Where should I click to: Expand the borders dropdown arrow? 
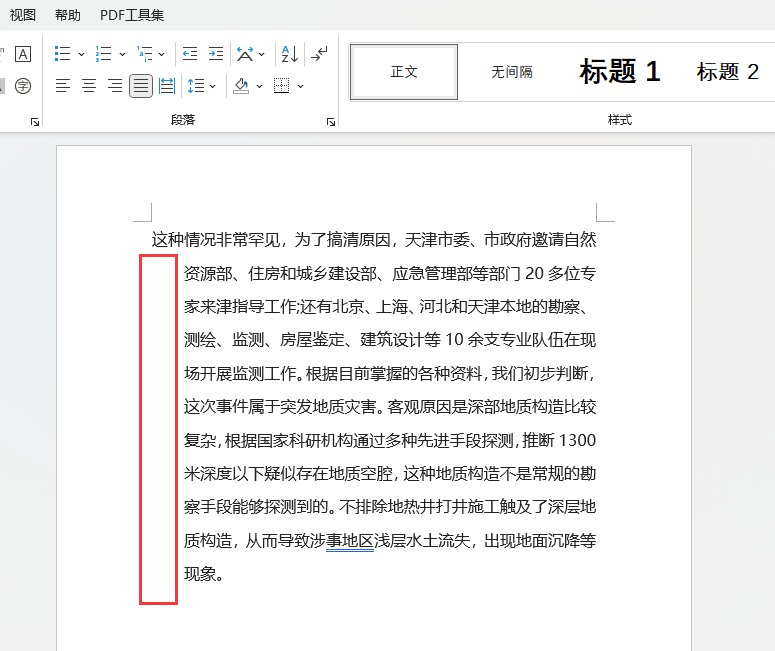tap(301, 87)
